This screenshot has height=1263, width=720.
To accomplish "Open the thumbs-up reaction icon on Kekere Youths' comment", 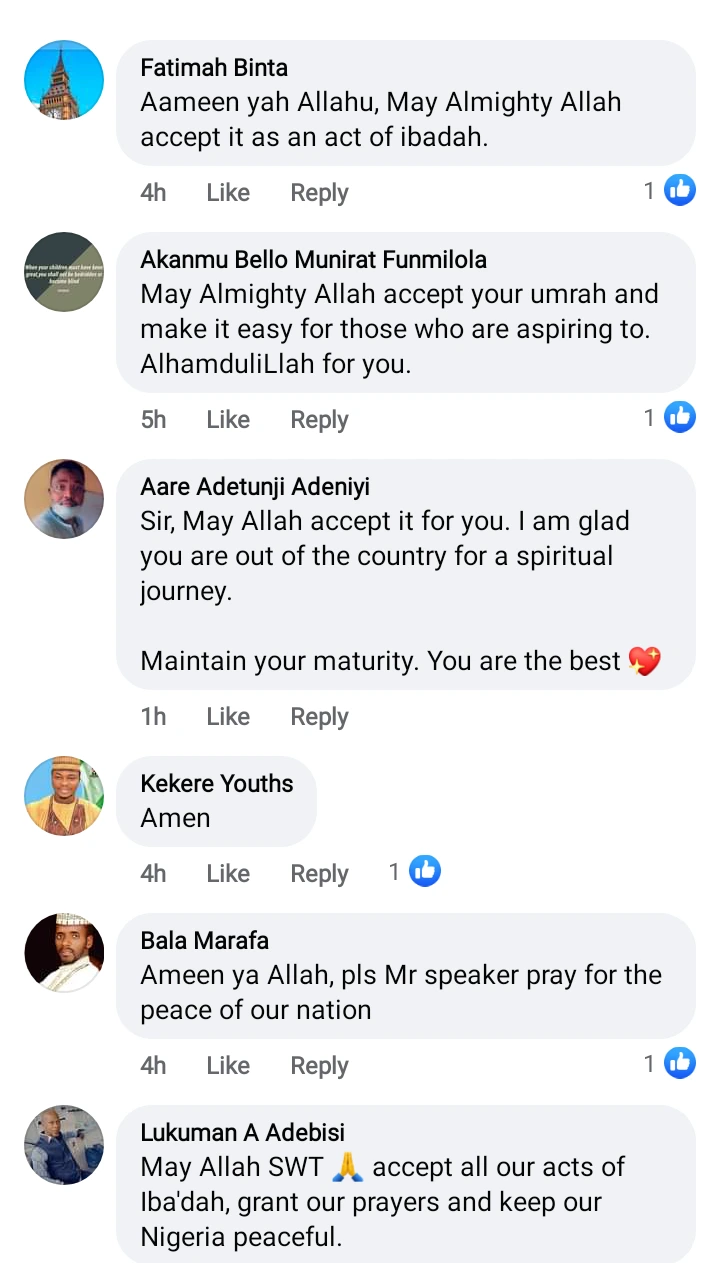I will tap(425, 871).
